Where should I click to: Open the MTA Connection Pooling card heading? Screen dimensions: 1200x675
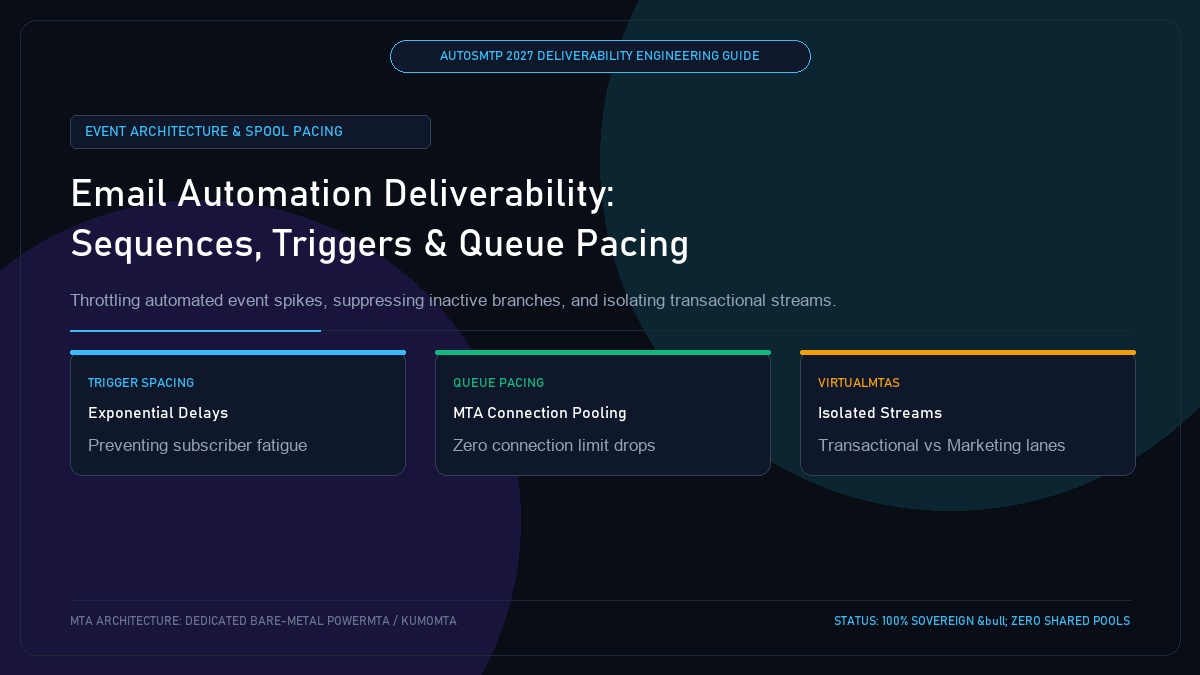click(x=540, y=413)
